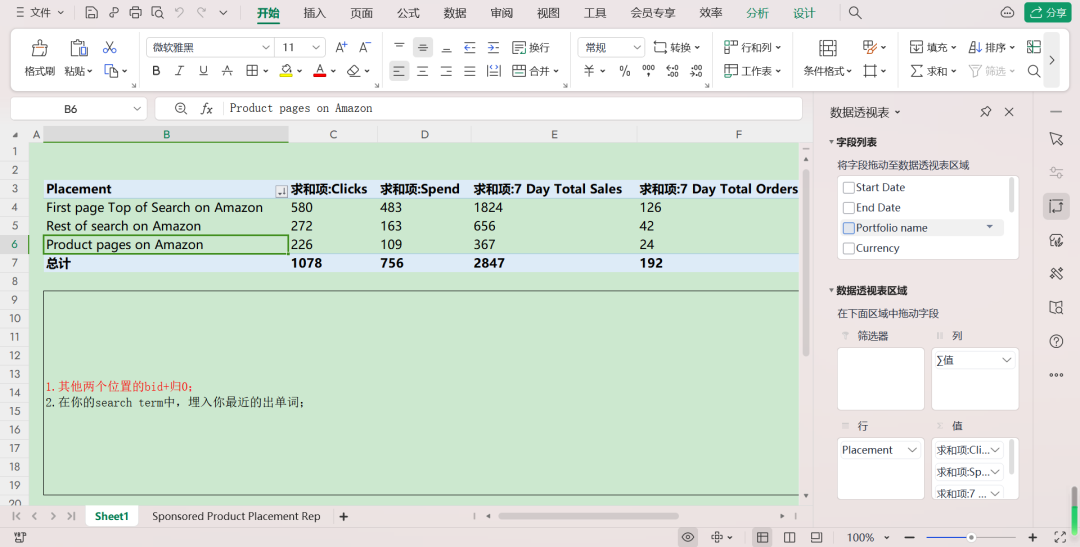Decrease font size with A- icon
Viewport: 1080px width, 547px height.
click(x=365, y=48)
